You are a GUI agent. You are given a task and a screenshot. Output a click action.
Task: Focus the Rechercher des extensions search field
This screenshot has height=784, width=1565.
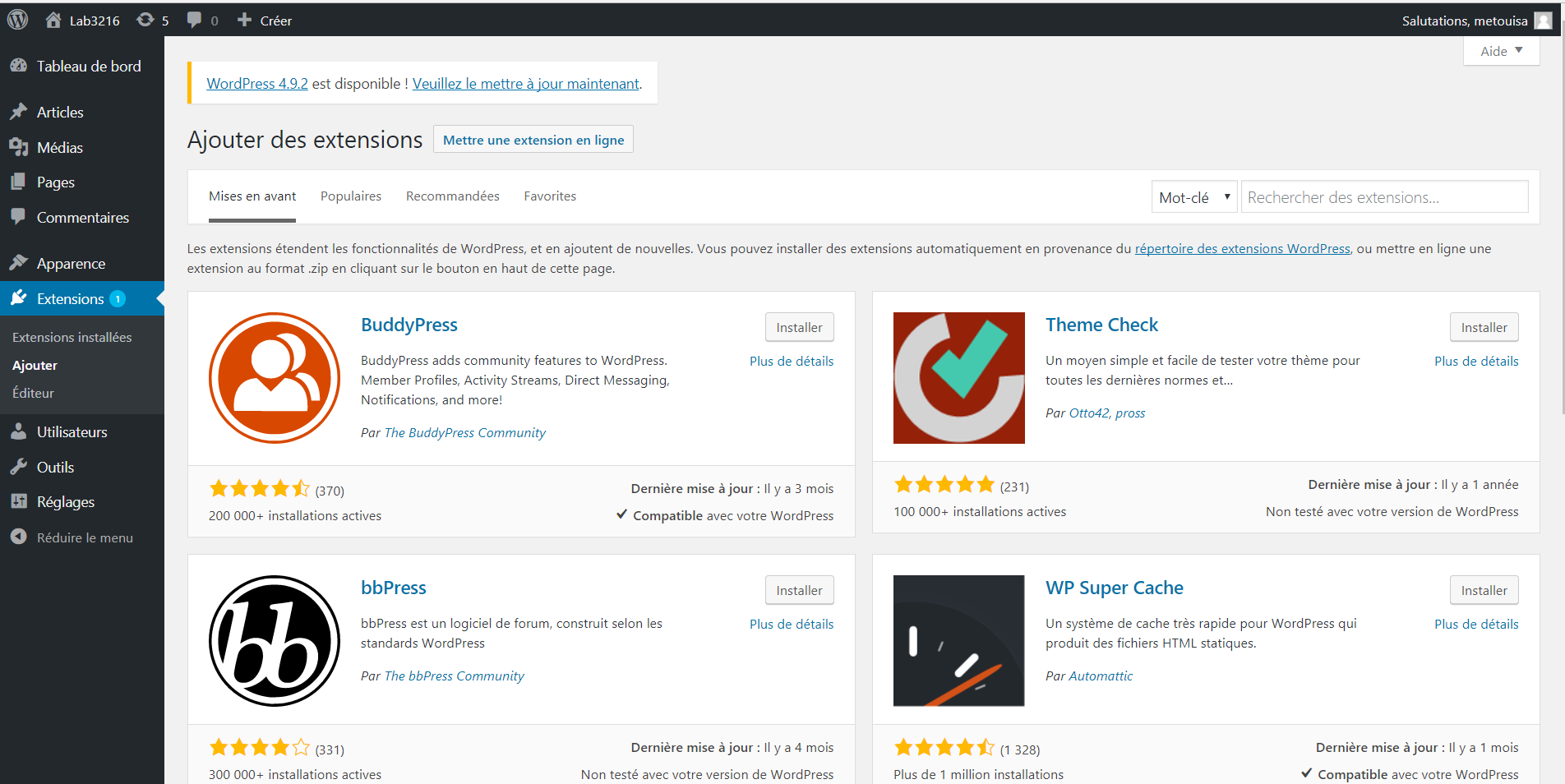click(x=1384, y=197)
